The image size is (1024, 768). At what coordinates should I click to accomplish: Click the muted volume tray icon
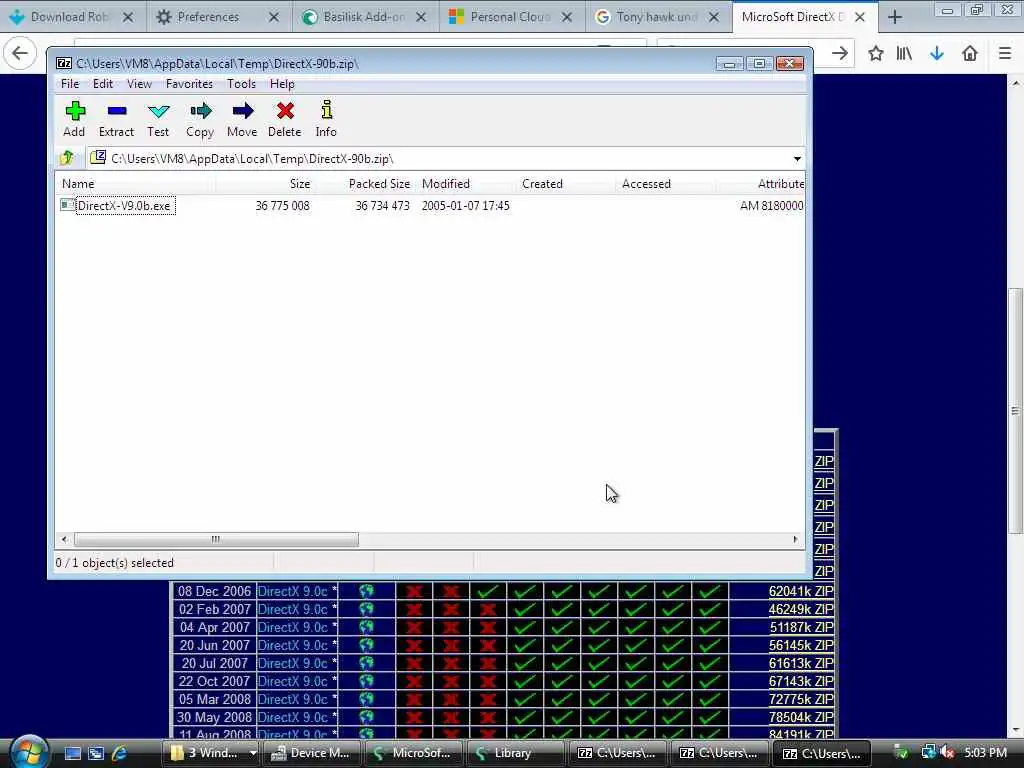pos(946,753)
